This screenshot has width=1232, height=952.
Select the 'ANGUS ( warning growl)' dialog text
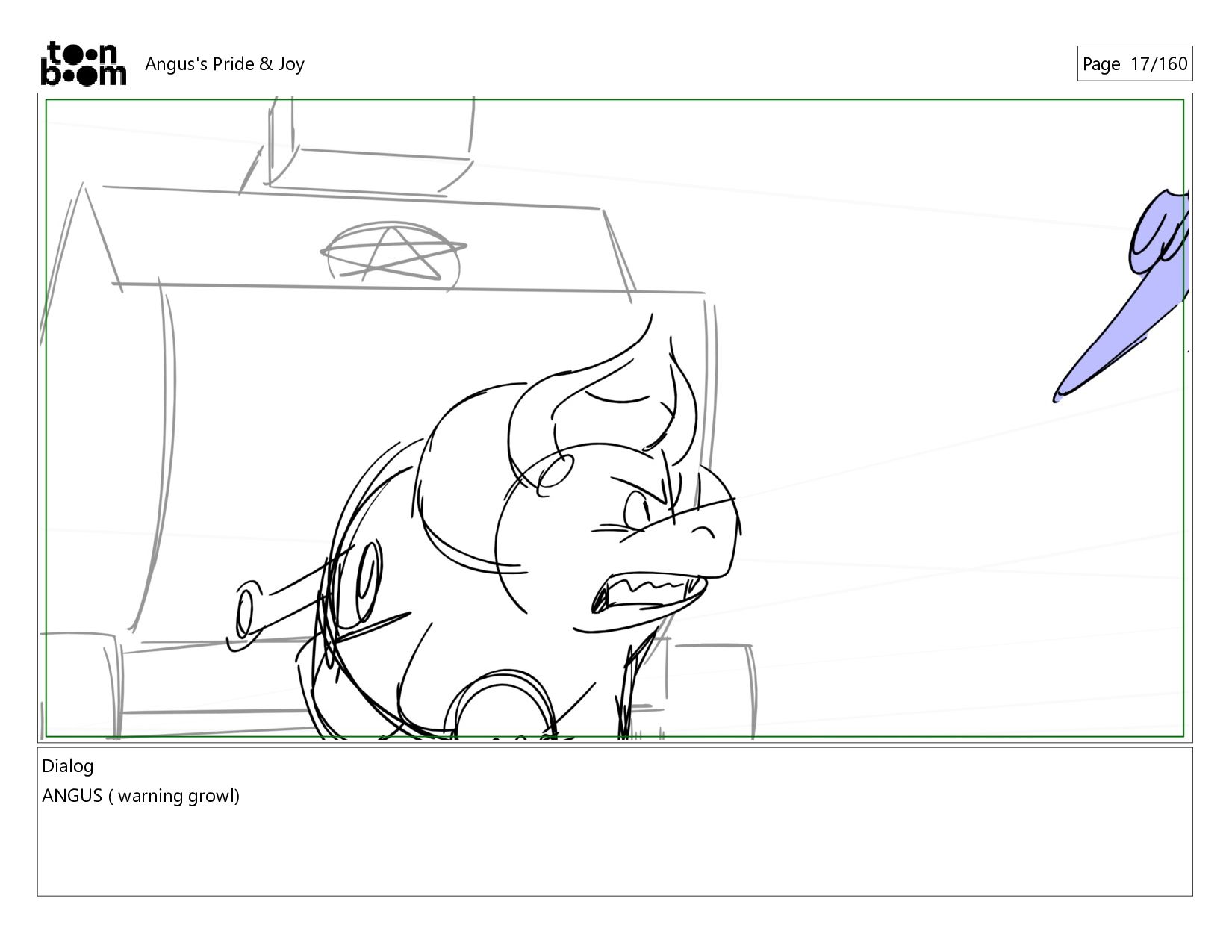[x=141, y=796]
